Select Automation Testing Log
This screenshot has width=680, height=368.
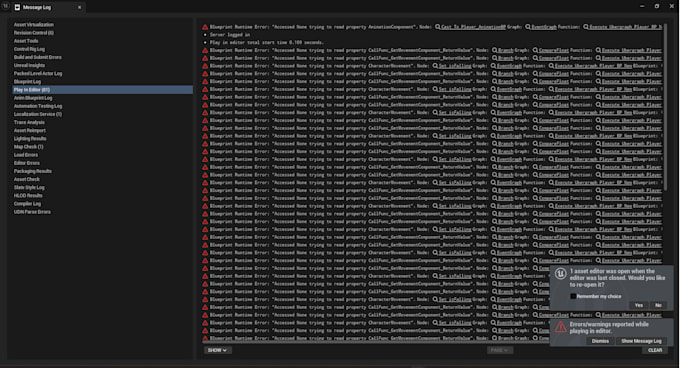tap(38, 106)
